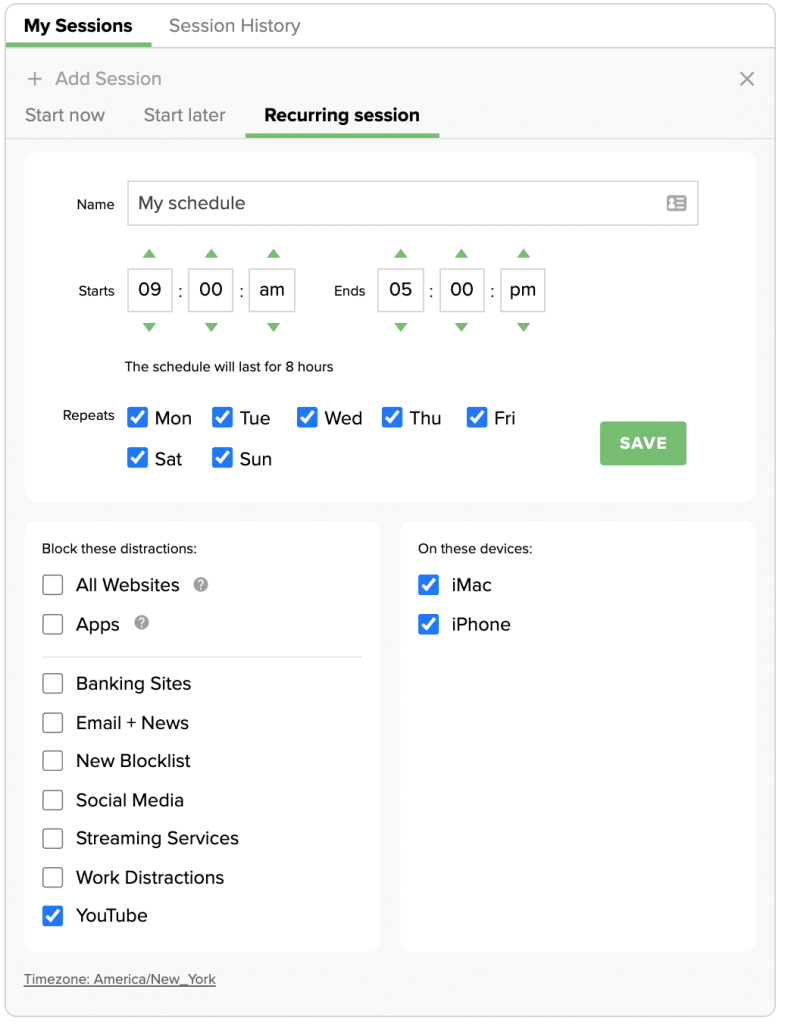This screenshot has width=785, height=1024.
Task: Close the Add Session panel with the X
Action: pos(747,78)
